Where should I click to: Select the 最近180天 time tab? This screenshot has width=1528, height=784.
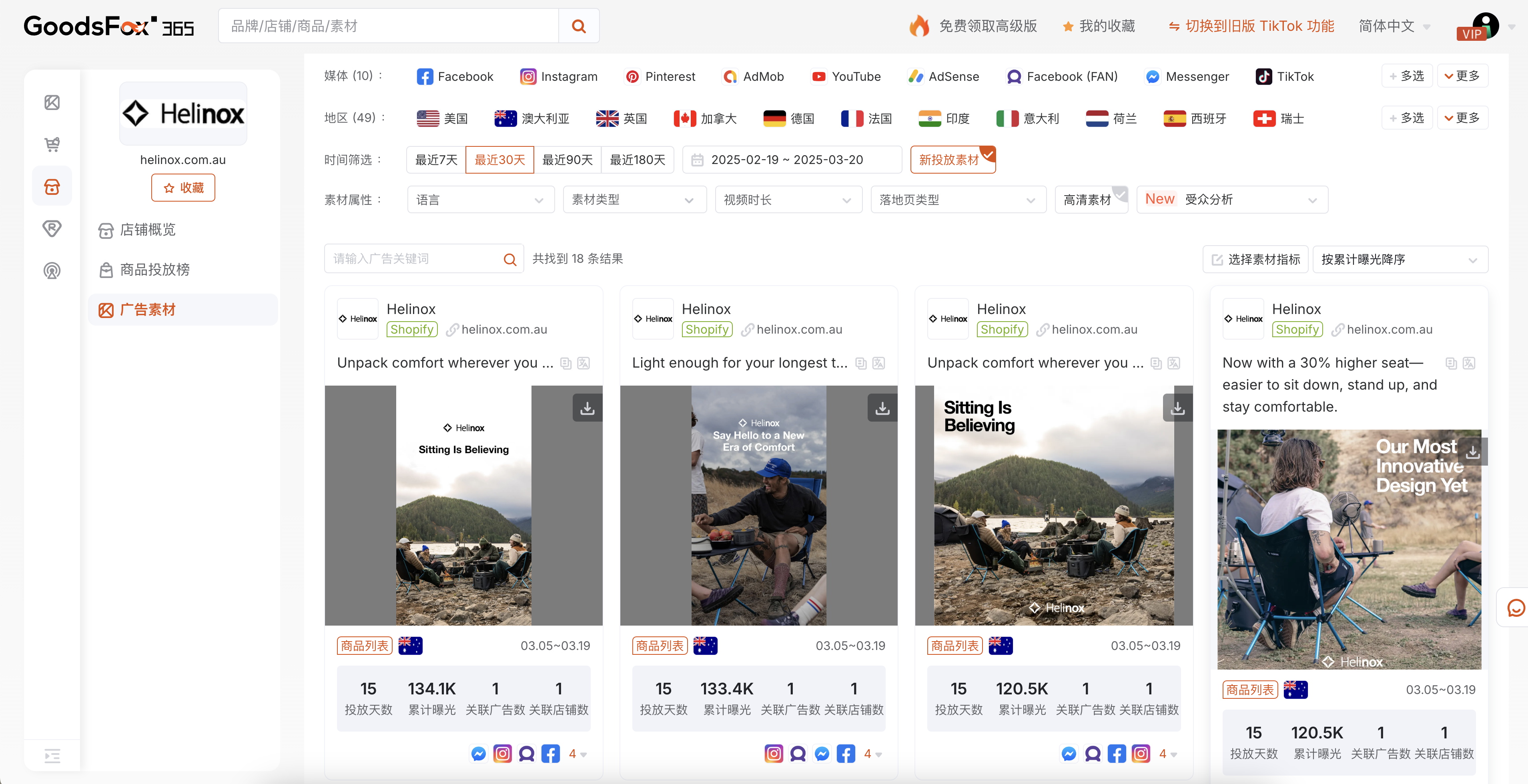(637, 160)
